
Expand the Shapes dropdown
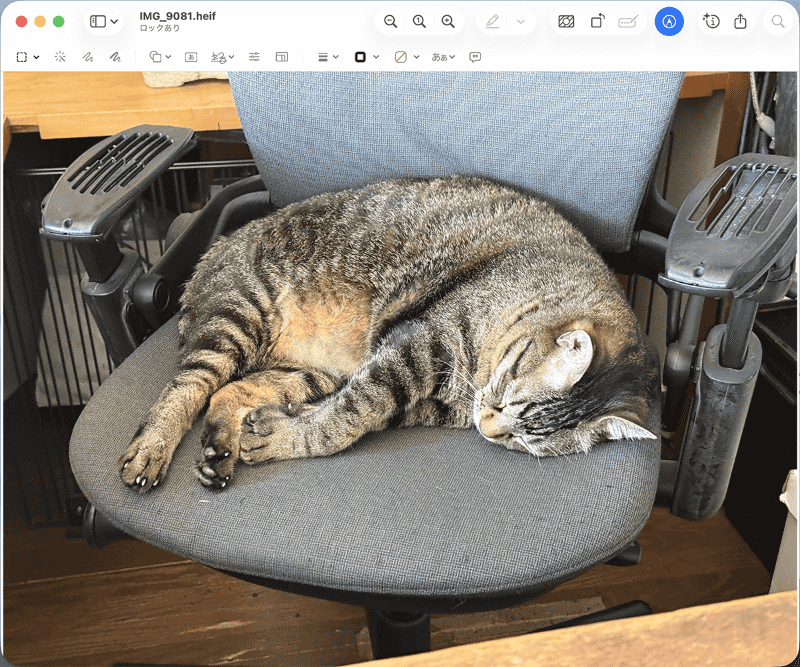(x=168, y=57)
